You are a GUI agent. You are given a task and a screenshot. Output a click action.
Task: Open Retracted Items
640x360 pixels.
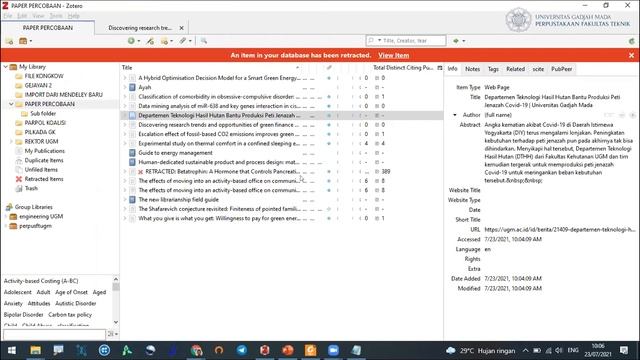click(44, 179)
